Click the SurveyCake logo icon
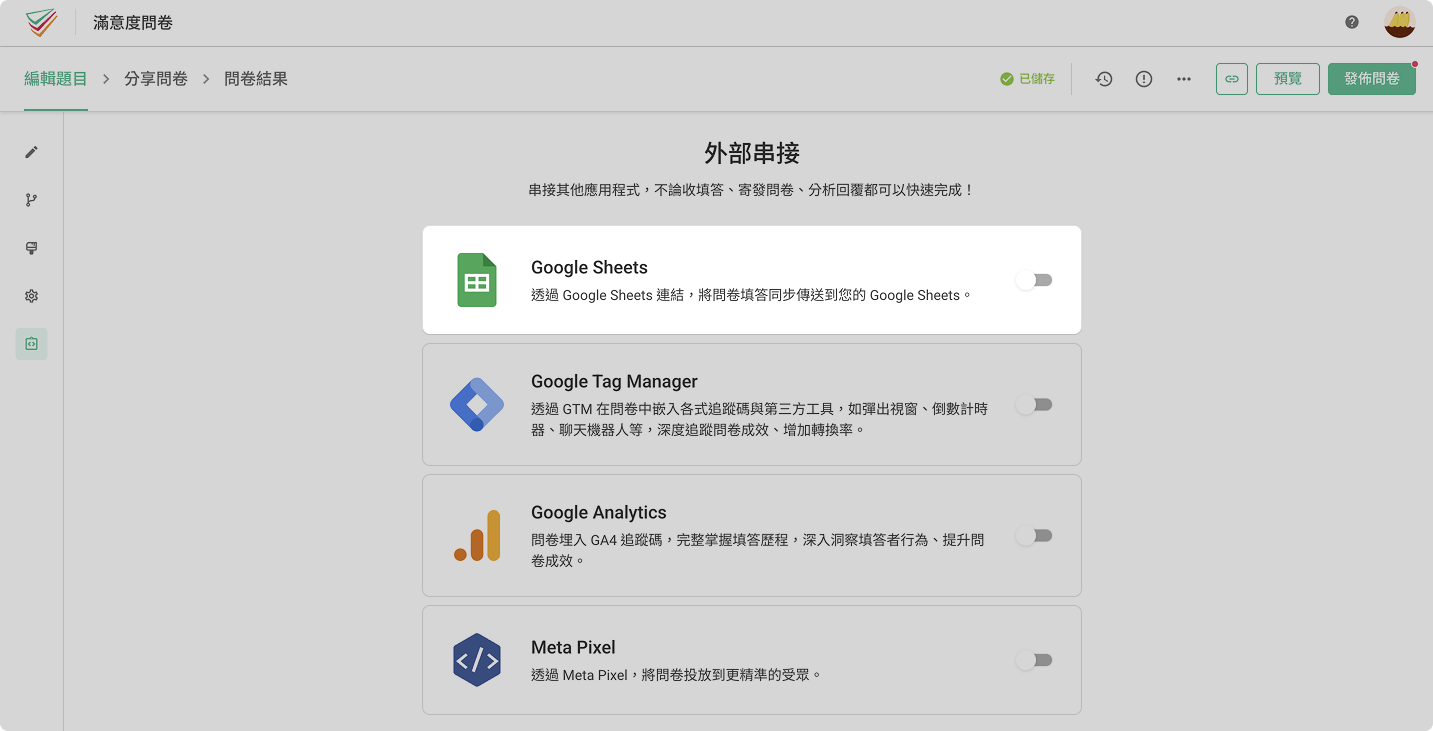Viewport: 1433px width, 731px height. pos(42,22)
